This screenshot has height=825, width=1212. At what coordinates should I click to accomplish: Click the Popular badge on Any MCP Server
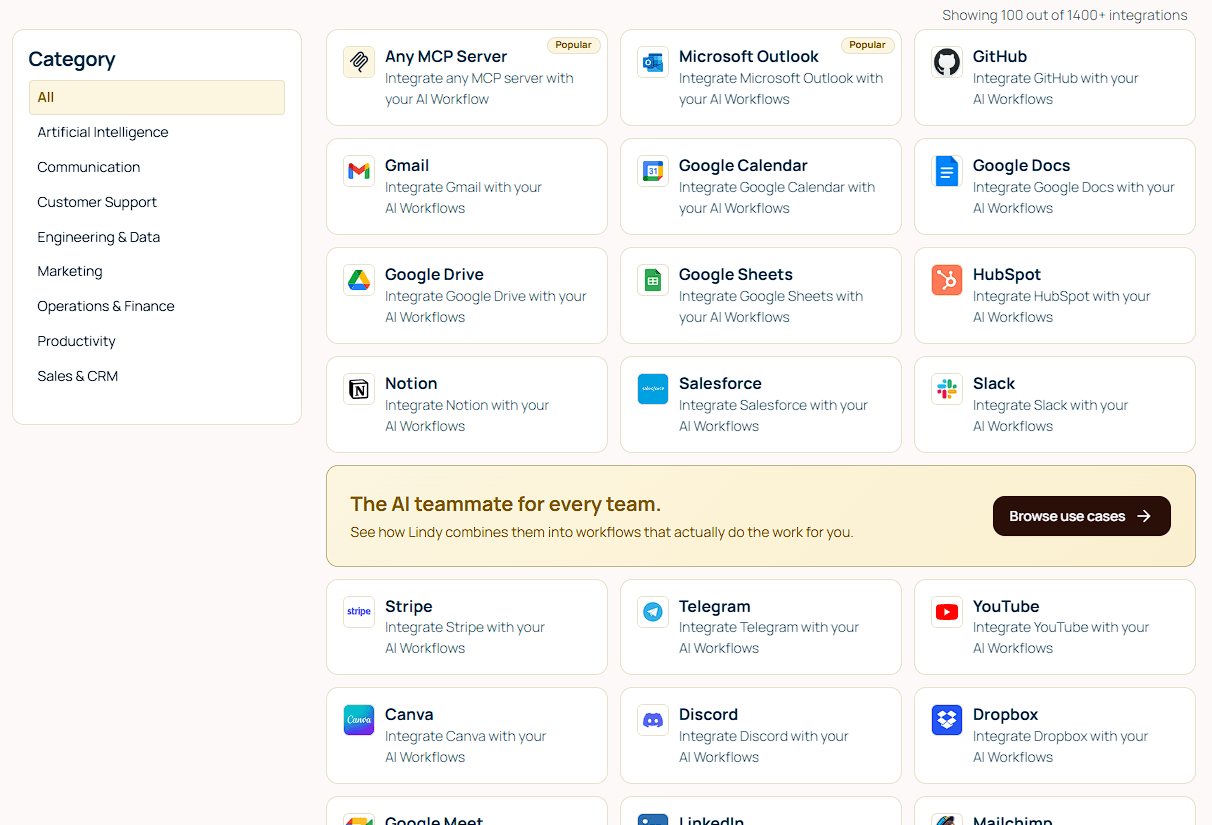coord(574,45)
